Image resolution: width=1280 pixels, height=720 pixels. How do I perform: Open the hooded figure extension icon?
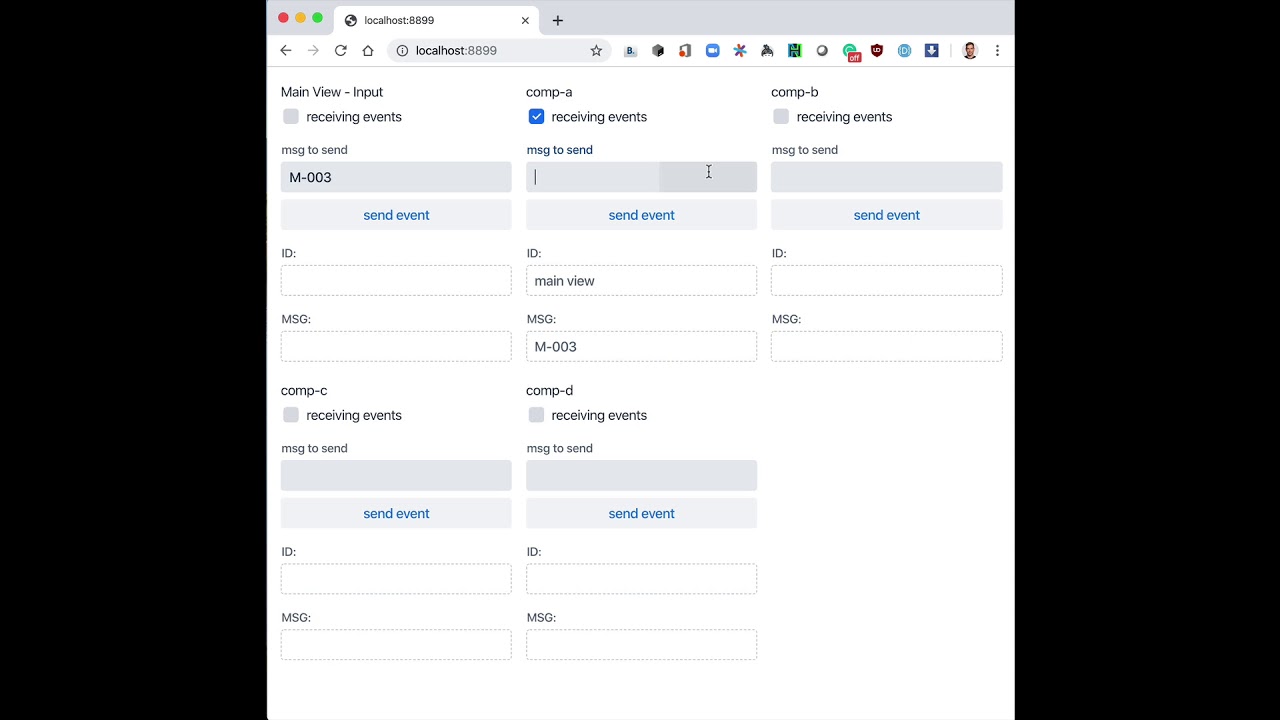[767, 50]
